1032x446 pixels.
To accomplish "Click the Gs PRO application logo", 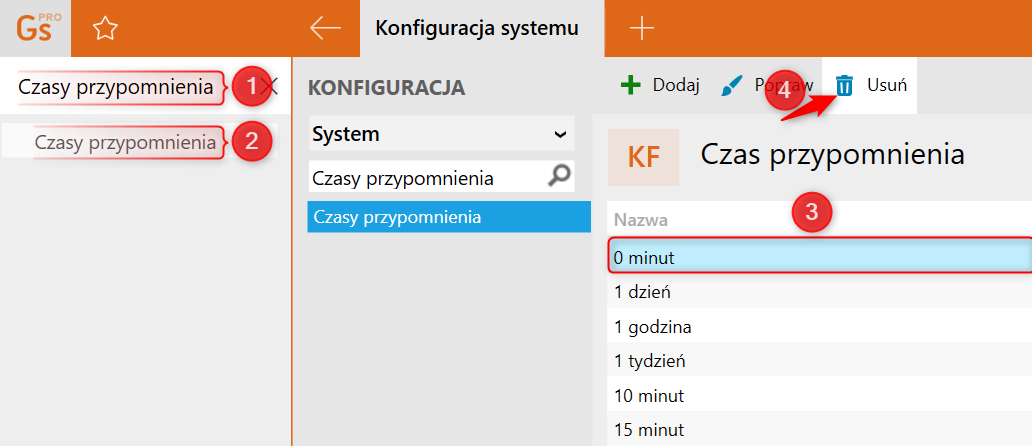I will click(35, 28).
